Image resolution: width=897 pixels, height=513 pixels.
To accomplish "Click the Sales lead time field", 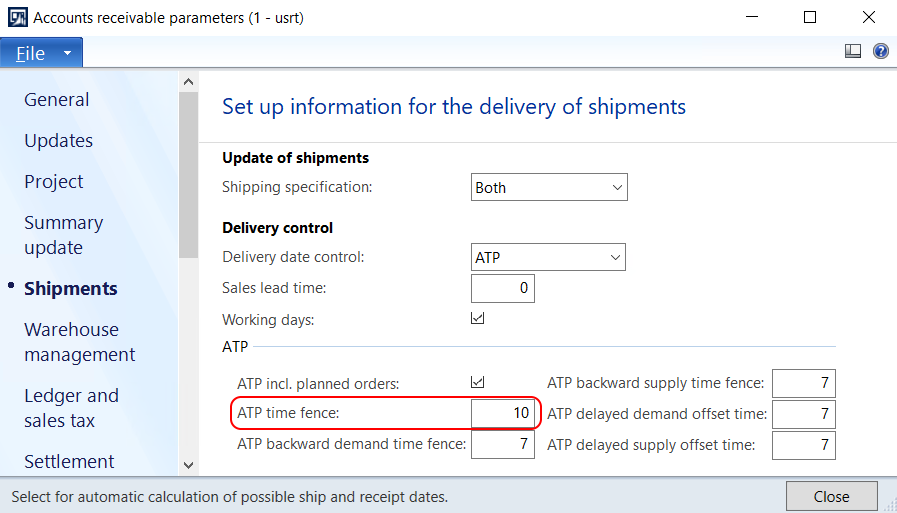I will coord(503,288).
